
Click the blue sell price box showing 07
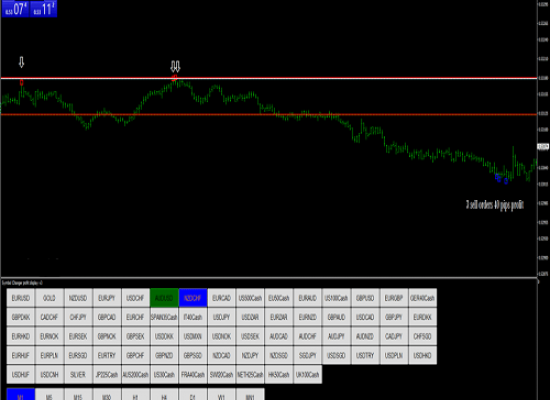15,9
